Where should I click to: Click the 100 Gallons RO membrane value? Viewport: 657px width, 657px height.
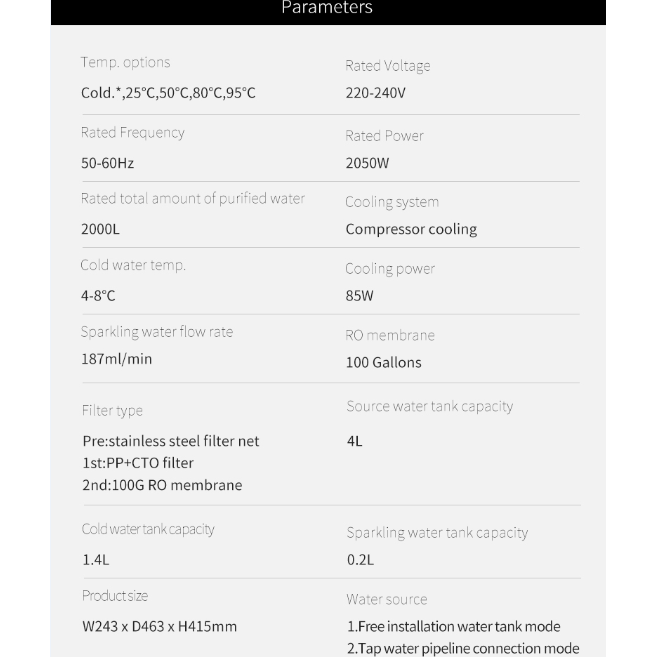383,362
